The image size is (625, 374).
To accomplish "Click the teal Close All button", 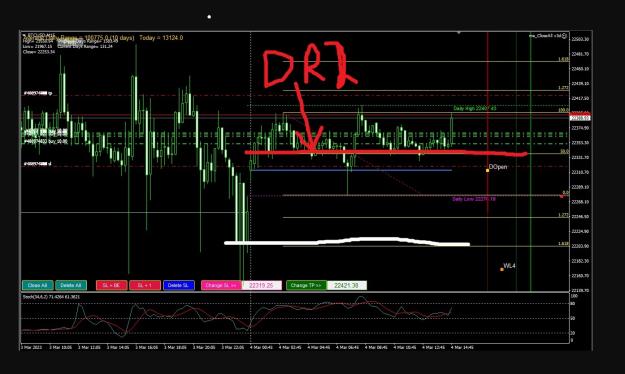I will click(x=37, y=285).
